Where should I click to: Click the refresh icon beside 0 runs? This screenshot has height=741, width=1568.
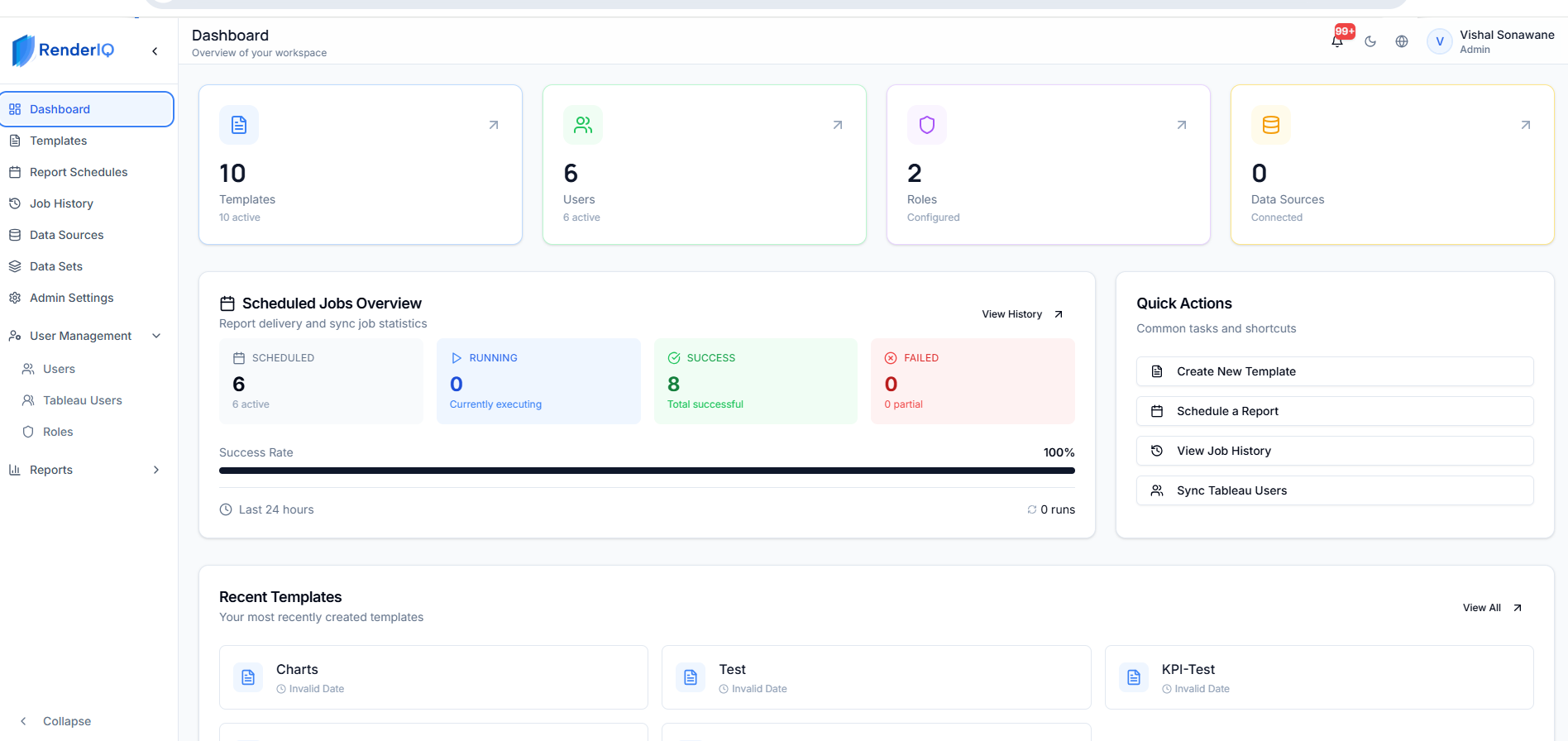click(1032, 509)
